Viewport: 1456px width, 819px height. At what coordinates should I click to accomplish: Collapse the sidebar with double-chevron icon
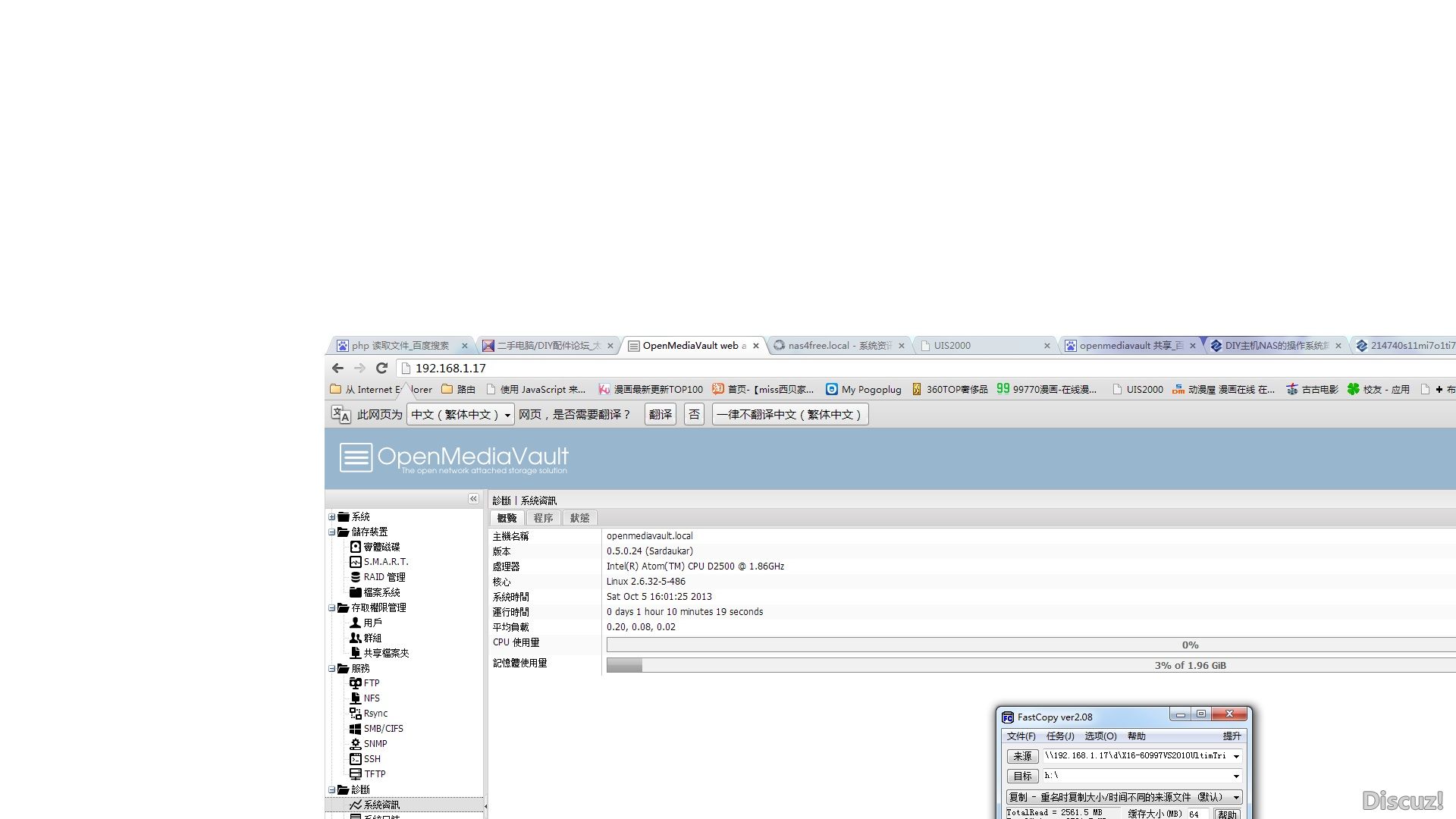(473, 498)
